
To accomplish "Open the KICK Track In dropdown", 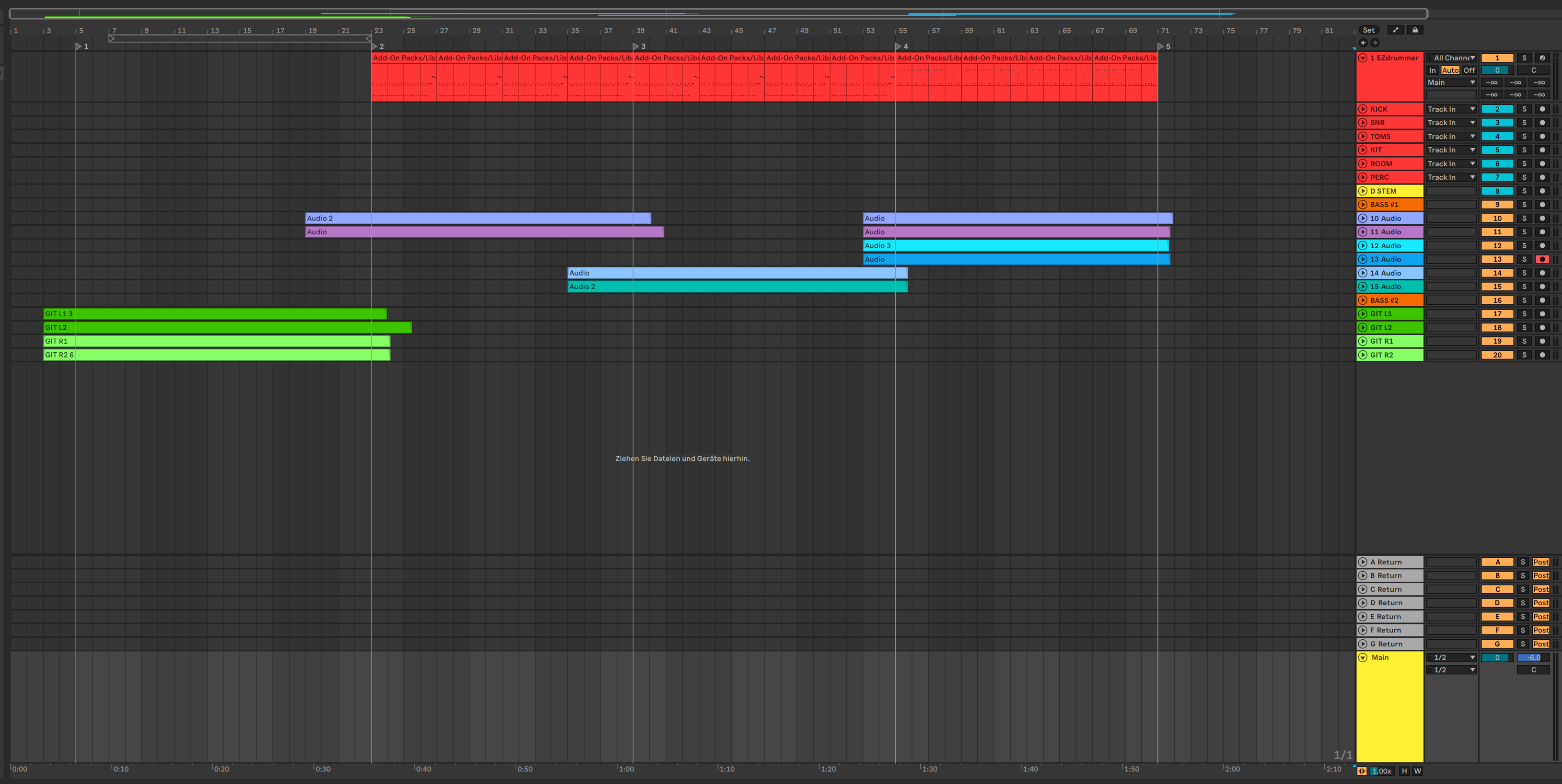I will [1451, 109].
